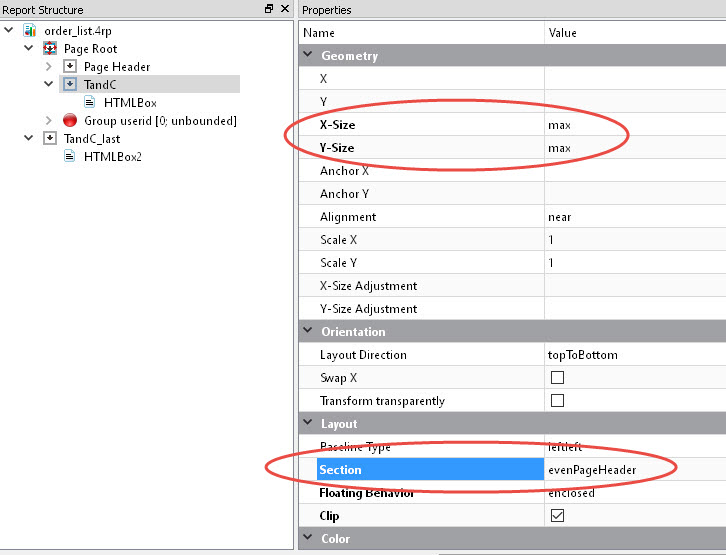Viewport: 726px width, 555px height.
Task: Click the HTMLBox document icon
Action: (x=90, y=102)
